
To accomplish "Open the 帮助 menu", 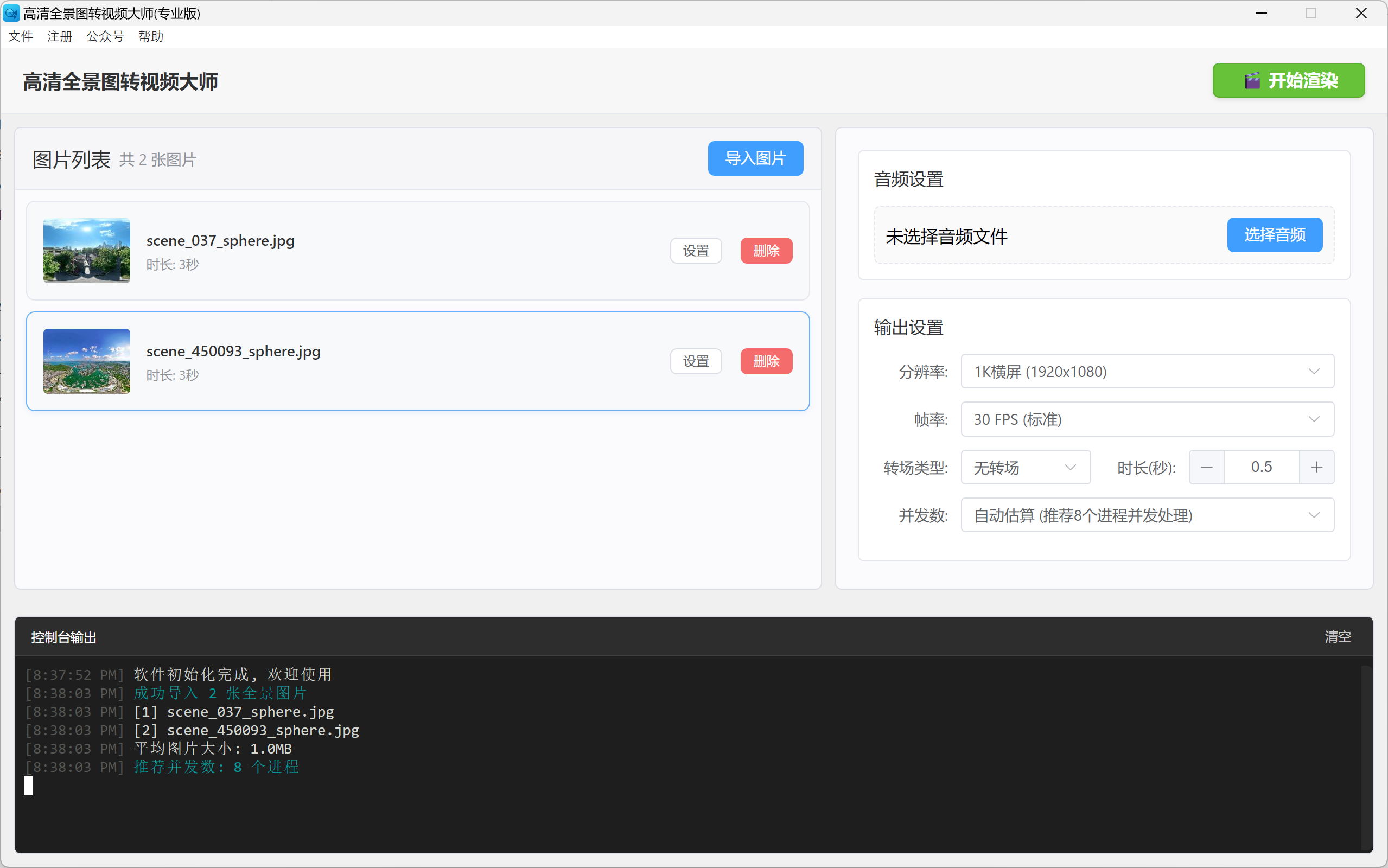I will tap(150, 37).
